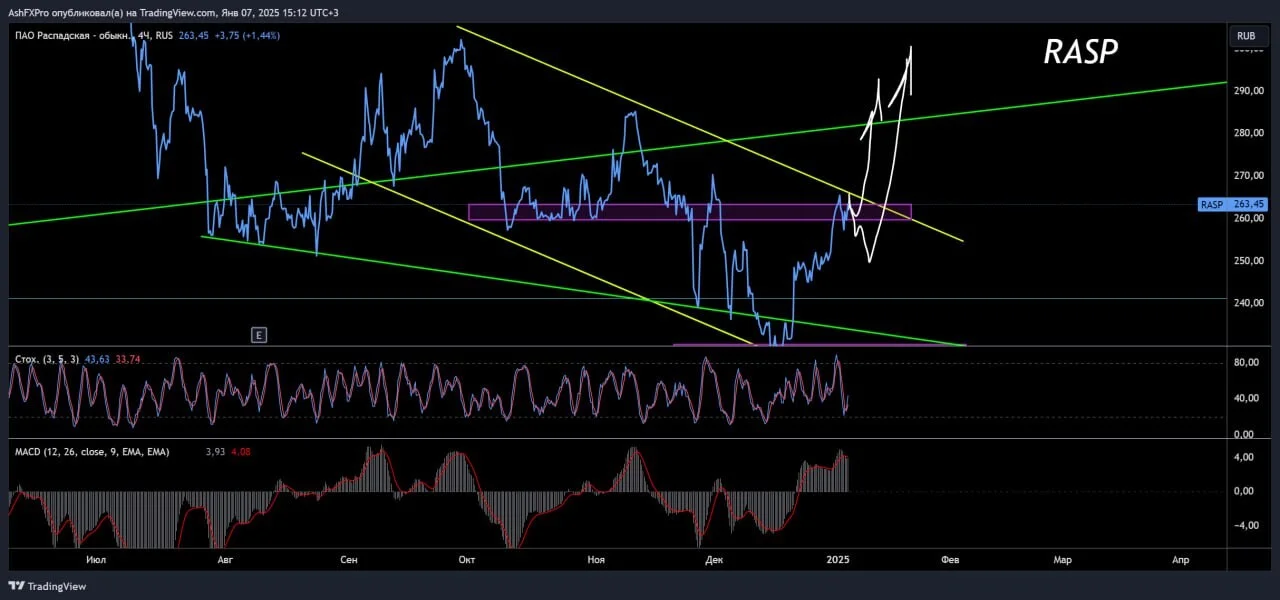
Task: Click the Фев label on the time axis
Action: point(949,560)
